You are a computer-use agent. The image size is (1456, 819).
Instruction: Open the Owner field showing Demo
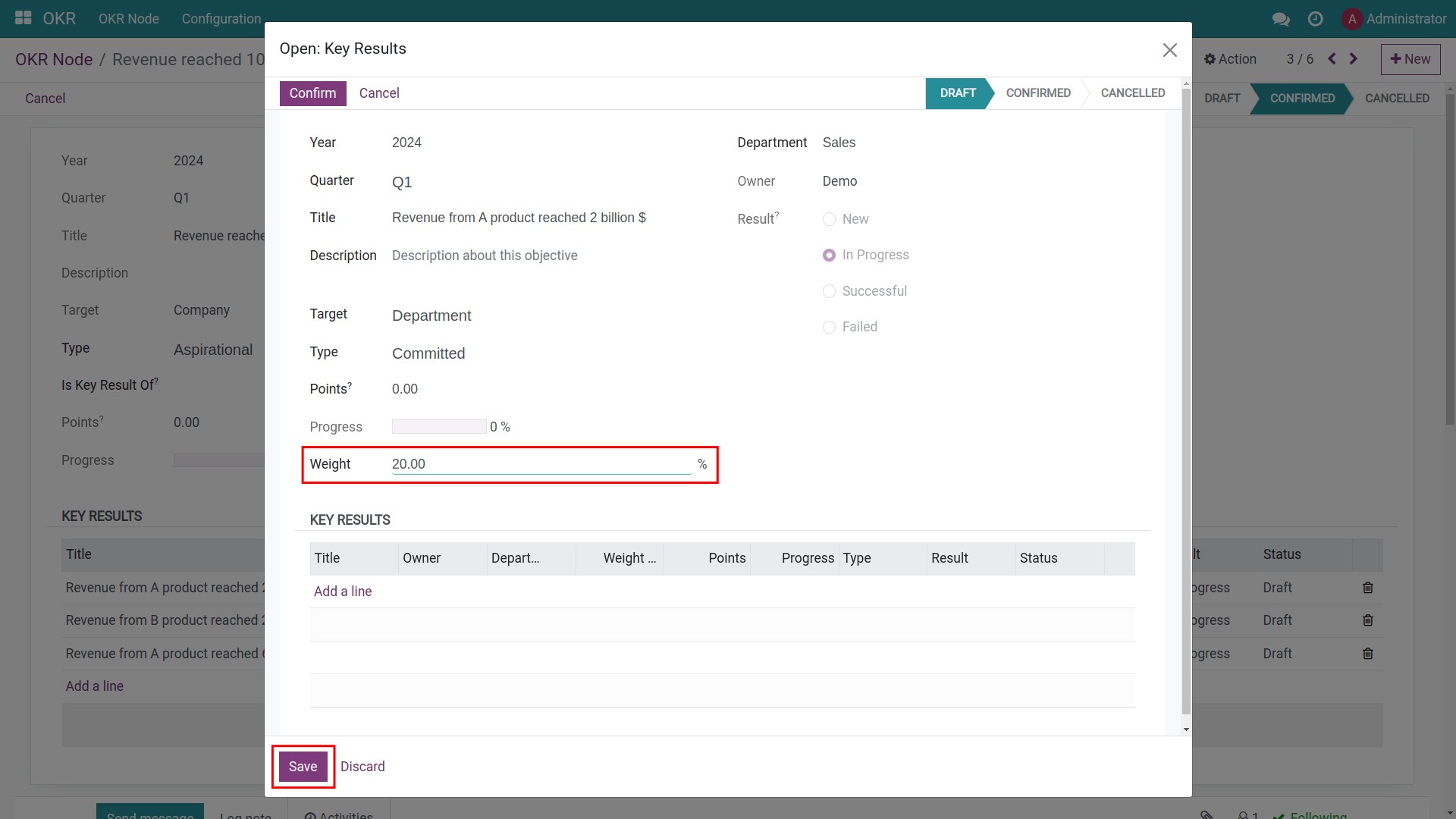[839, 181]
